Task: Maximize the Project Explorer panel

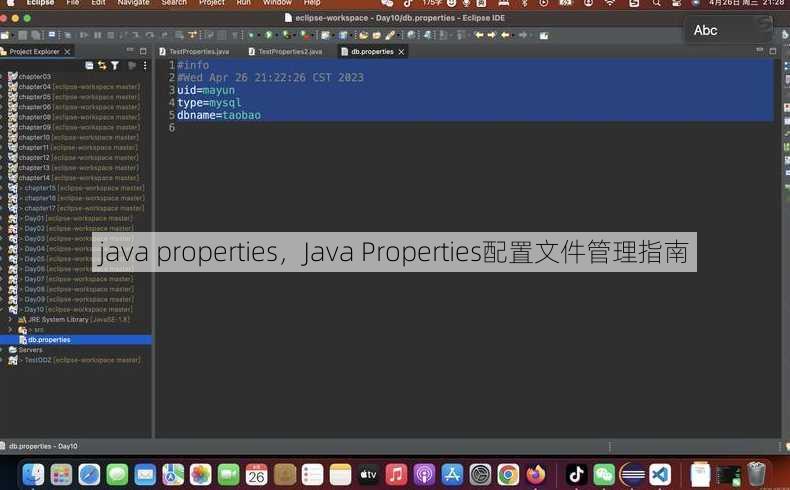Action: (x=143, y=51)
